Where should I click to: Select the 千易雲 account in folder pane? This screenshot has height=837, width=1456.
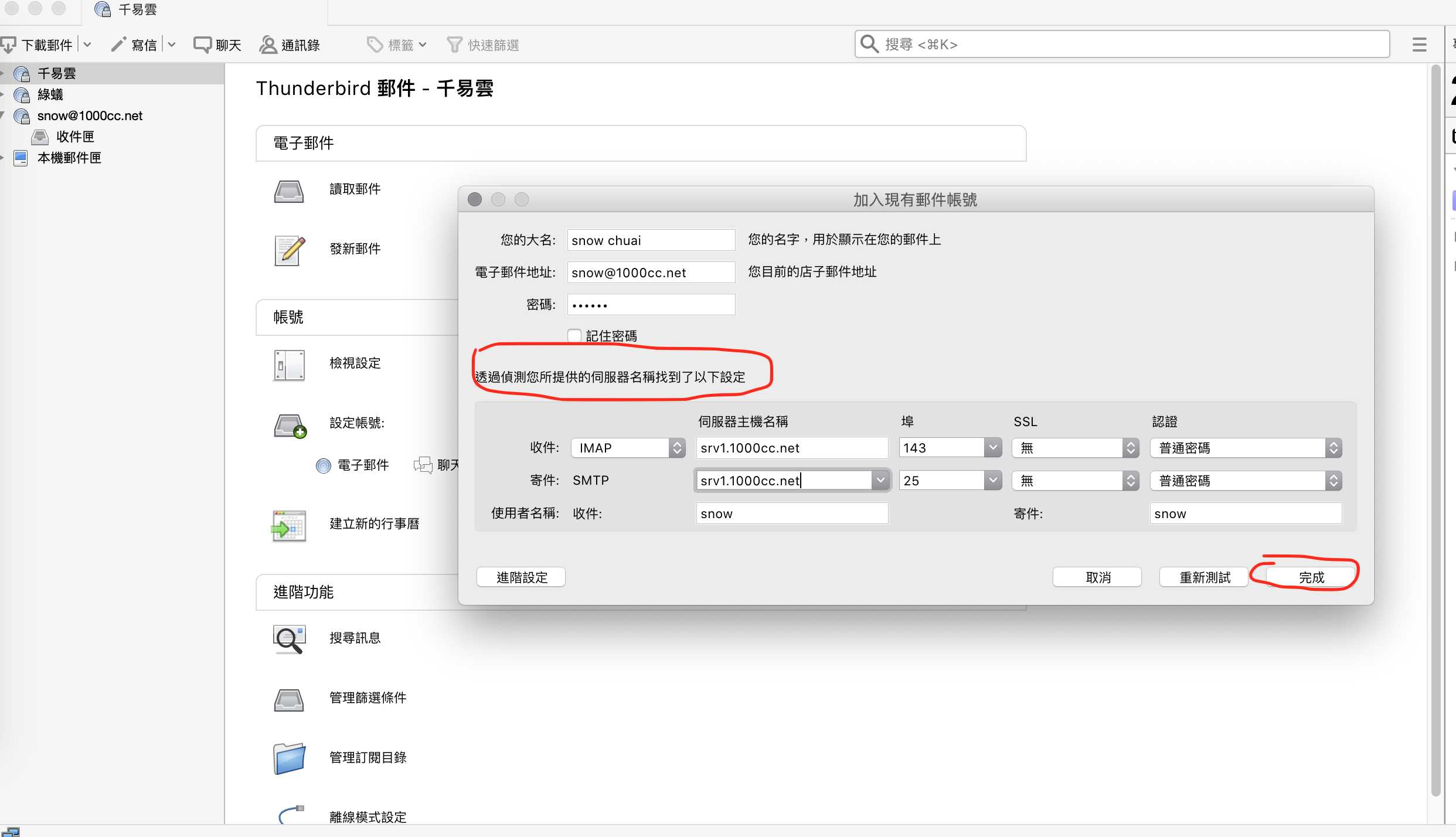pyautogui.click(x=112, y=73)
